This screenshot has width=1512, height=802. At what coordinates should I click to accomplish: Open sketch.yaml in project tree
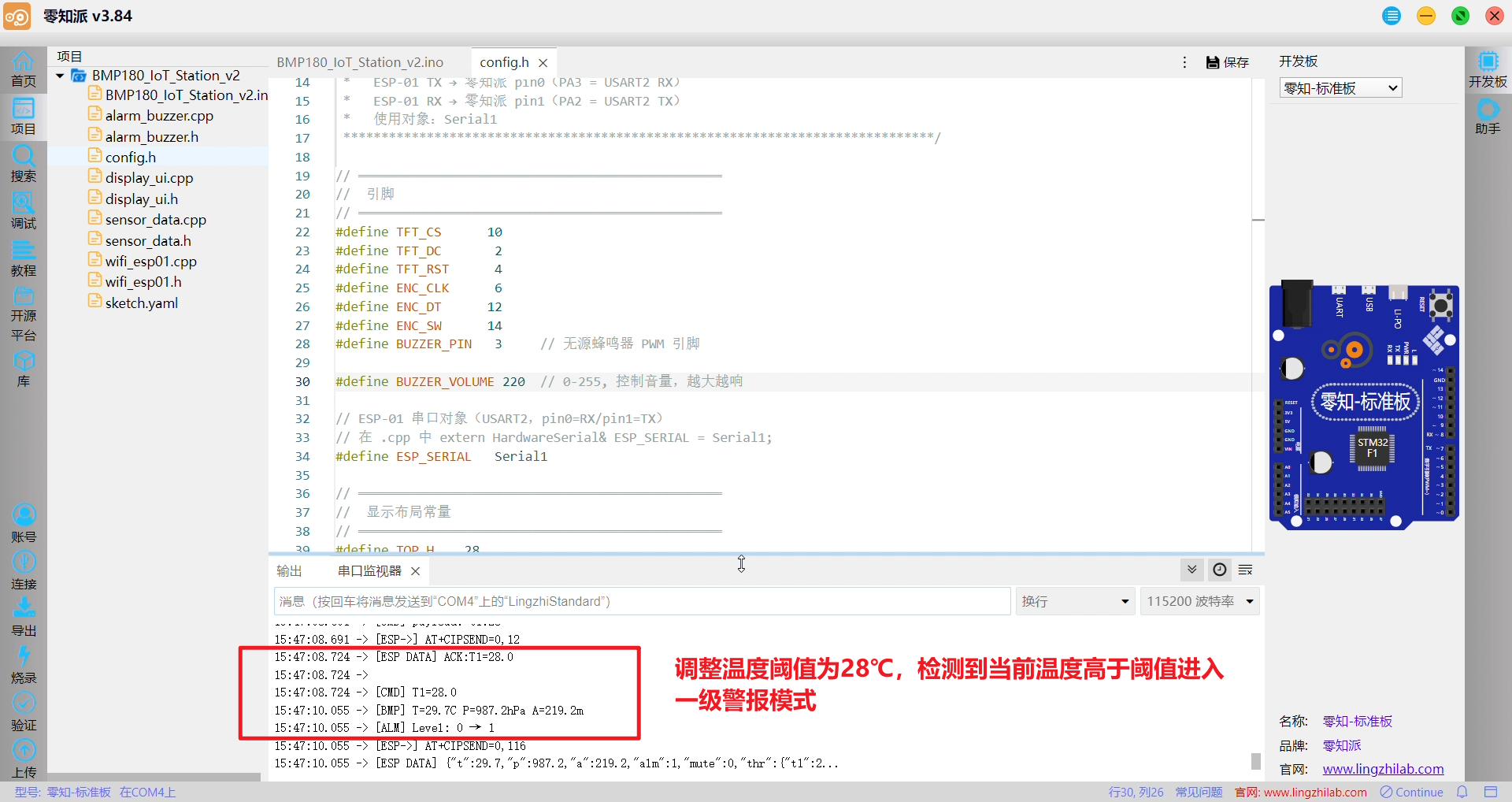(142, 303)
